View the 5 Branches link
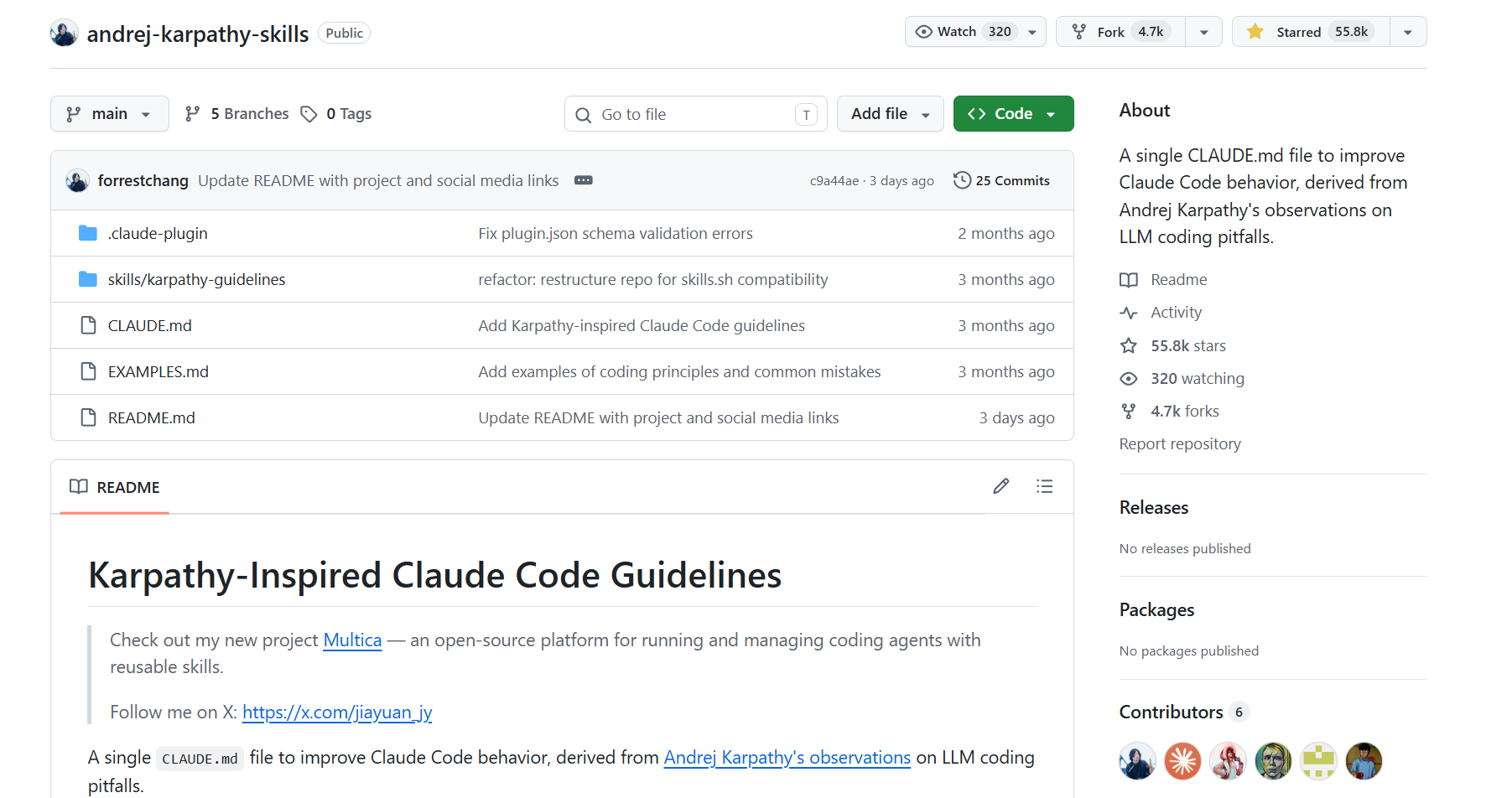Screen dimensions: 1512x798 pyautogui.click(x=236, y=113)
